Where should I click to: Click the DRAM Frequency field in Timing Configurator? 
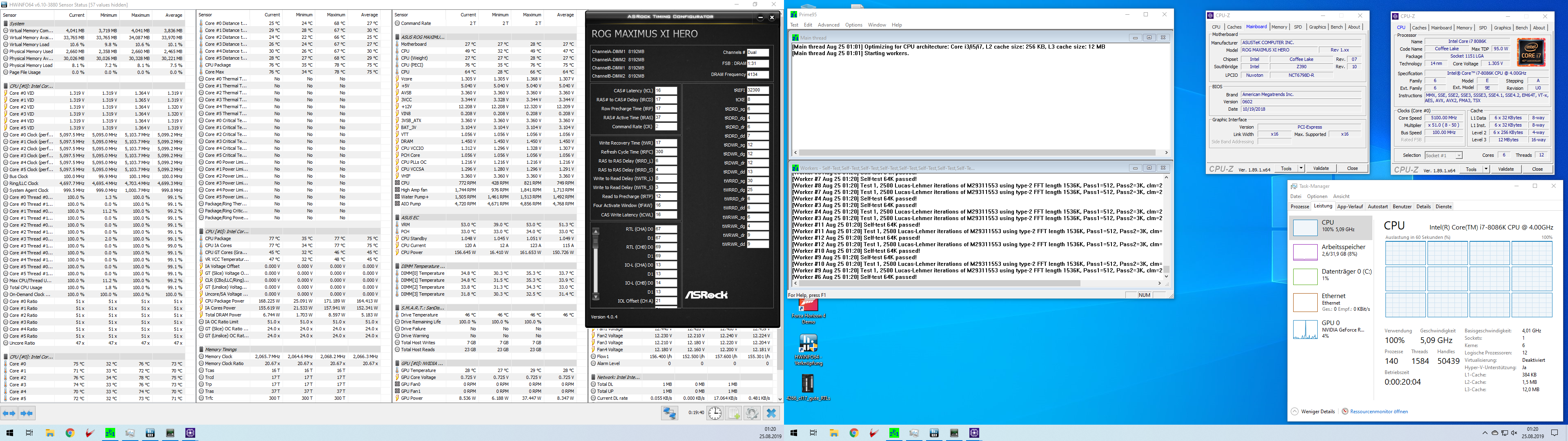coord(758,75)
